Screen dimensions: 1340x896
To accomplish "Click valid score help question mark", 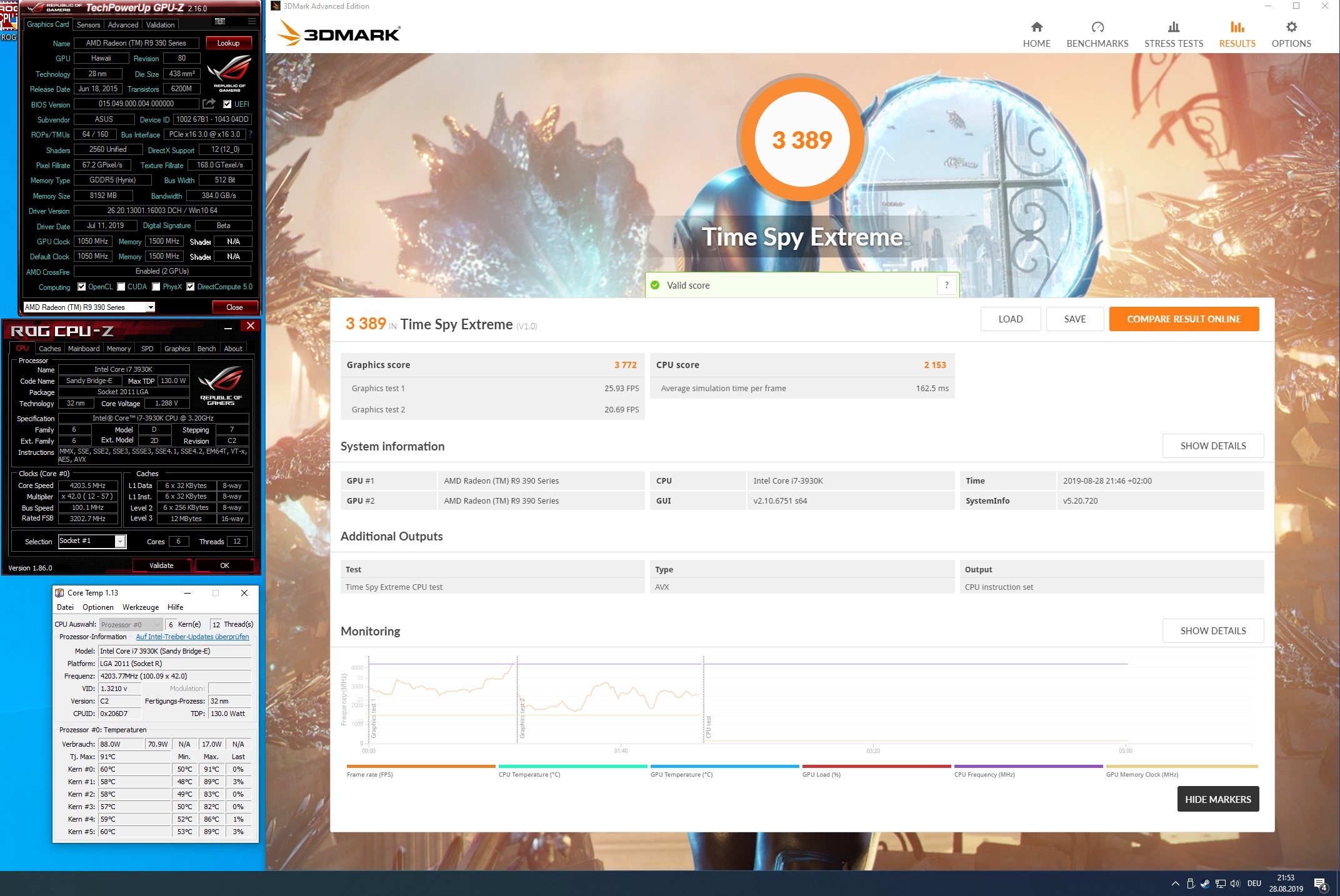I will click(946, 285).
